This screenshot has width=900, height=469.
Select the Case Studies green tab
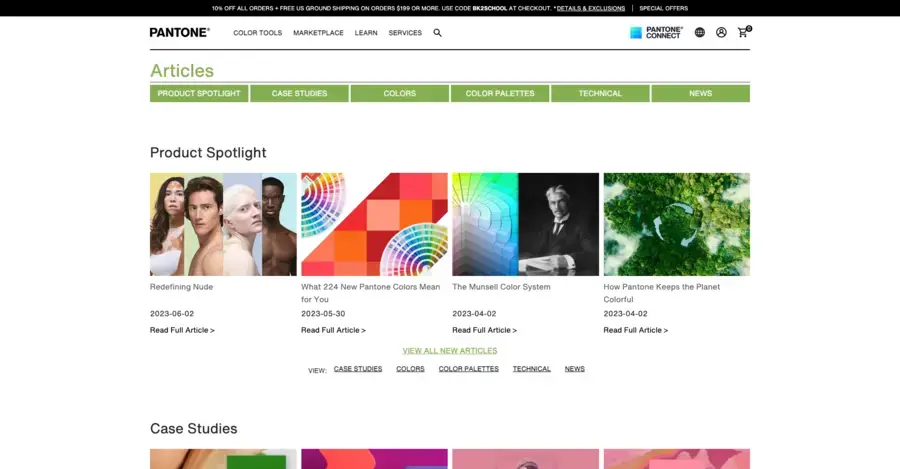(299, 93)
